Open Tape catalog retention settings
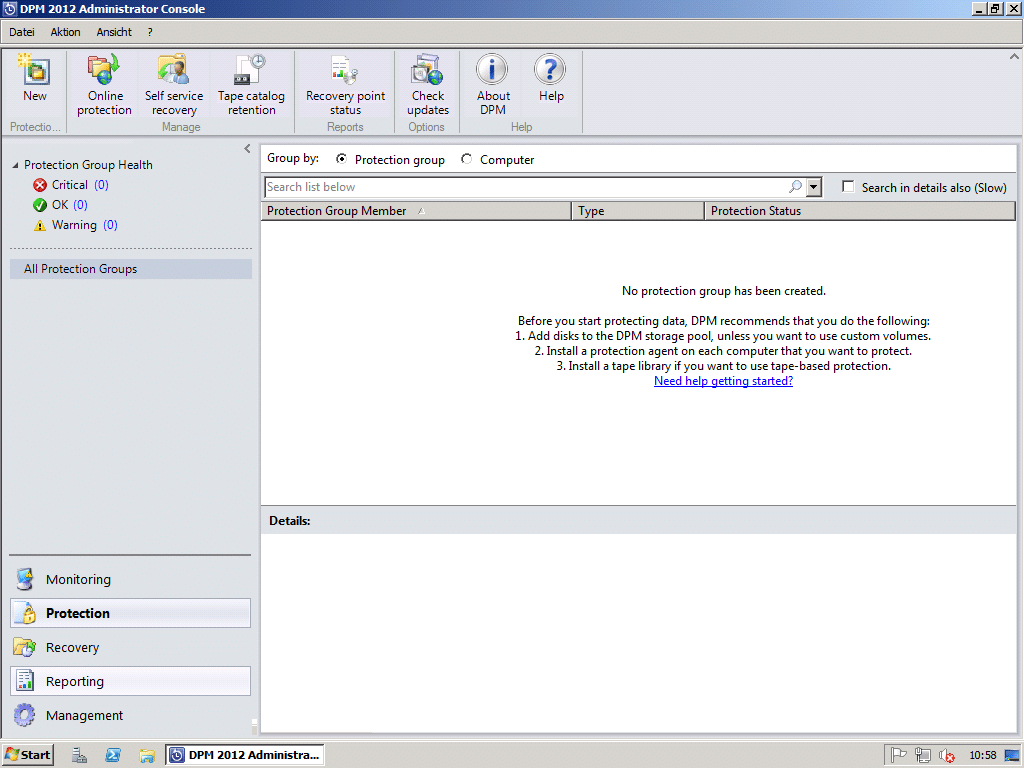 coord(251,85)
